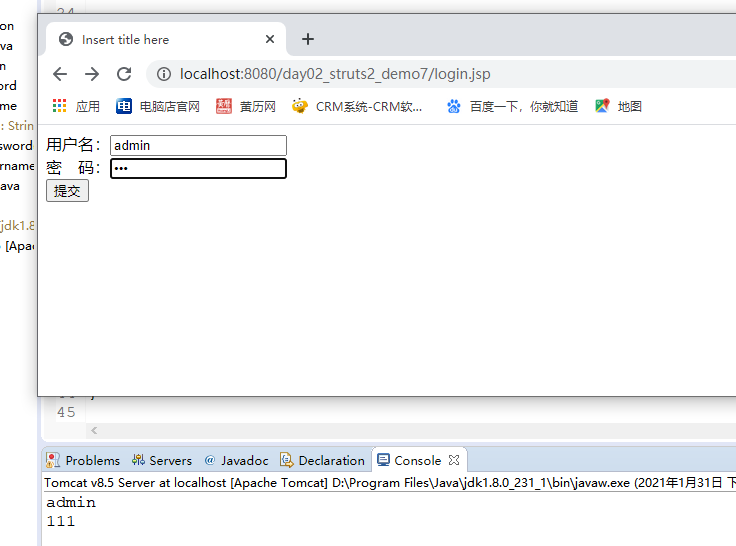This screenshot has width=736, height=546.
Task: Select the 'Insert title here' tab
Action: 166,39
